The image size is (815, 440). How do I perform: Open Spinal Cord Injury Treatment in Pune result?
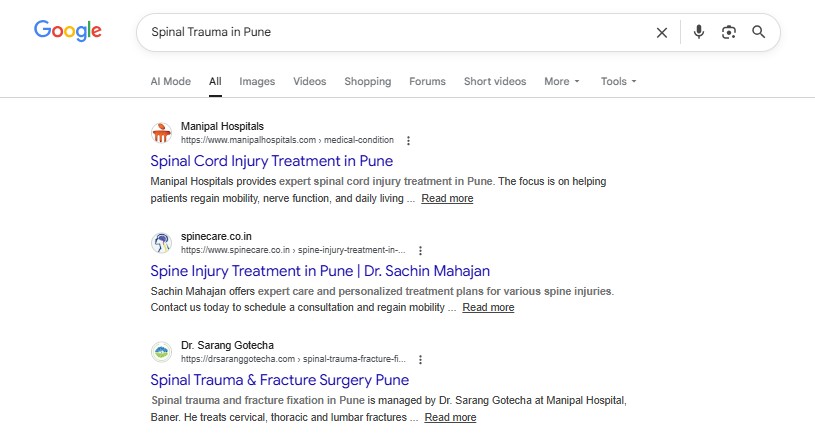pos(271,161)
